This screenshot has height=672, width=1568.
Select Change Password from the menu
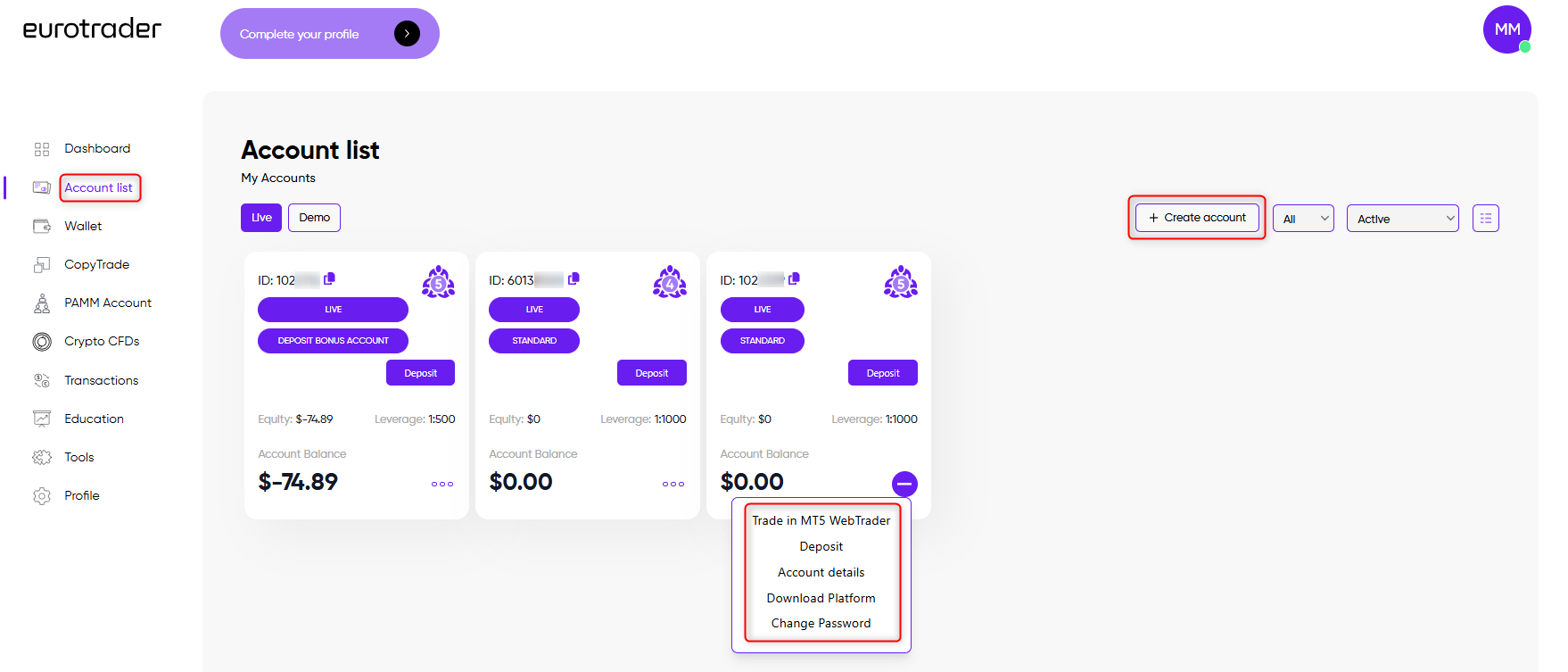[821, 623]
